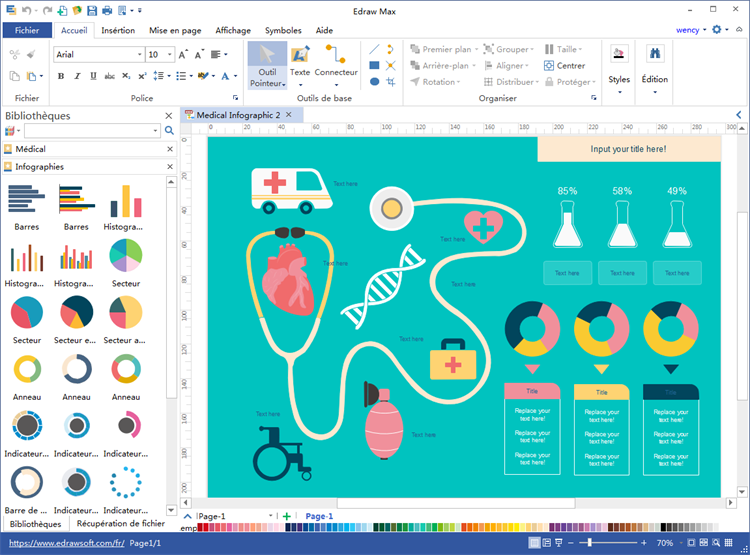The width and height of the screenshot is (750, 555).
Task: Select the Outil Pointeur tool
Action: tap(267, 65)
